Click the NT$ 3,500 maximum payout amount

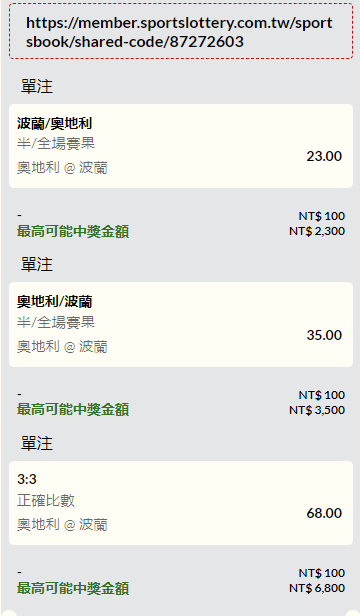pos(317,410)
